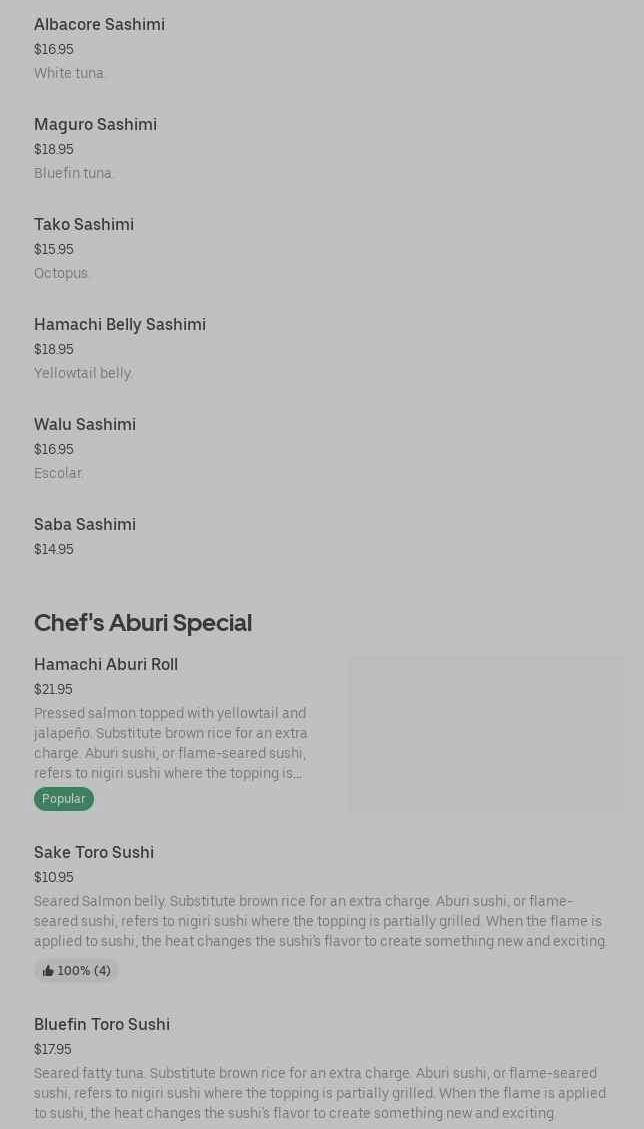Click the thumbs-up icon under Sake Toro Sushi
644x1129 pixels.
coord(48,971)
